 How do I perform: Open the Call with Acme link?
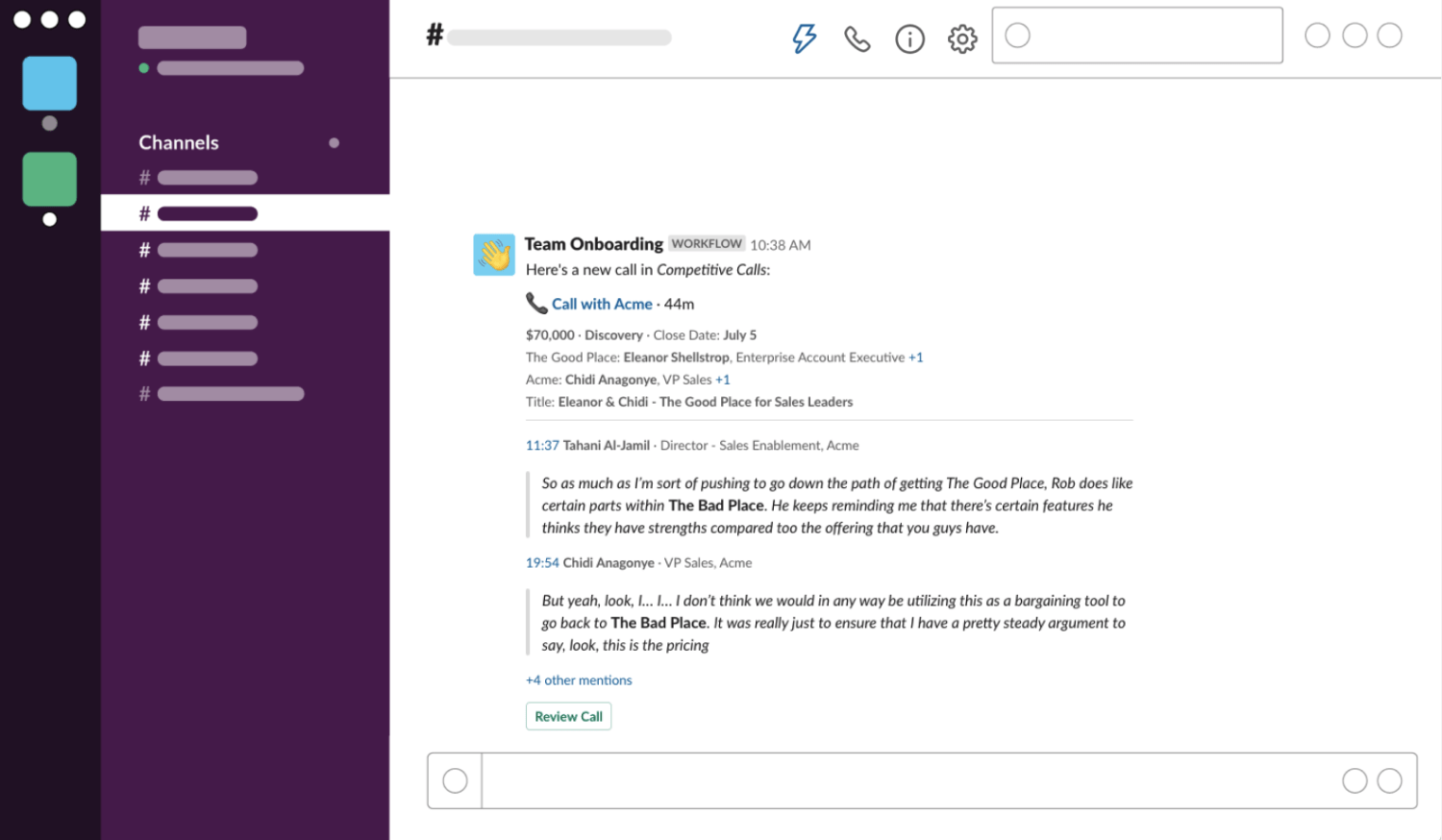click(x=602, y=304)
